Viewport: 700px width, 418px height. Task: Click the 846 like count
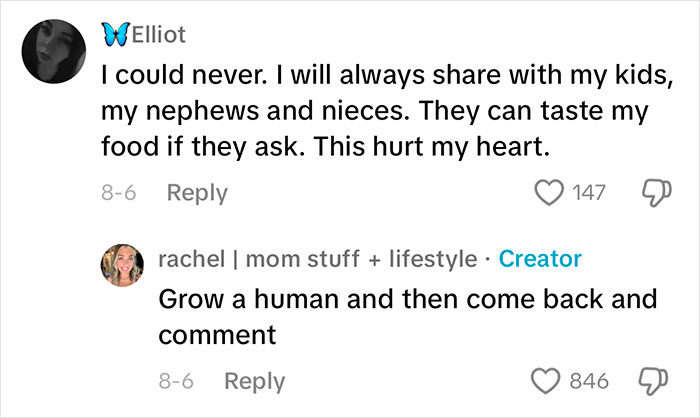(x=588, y=381)
